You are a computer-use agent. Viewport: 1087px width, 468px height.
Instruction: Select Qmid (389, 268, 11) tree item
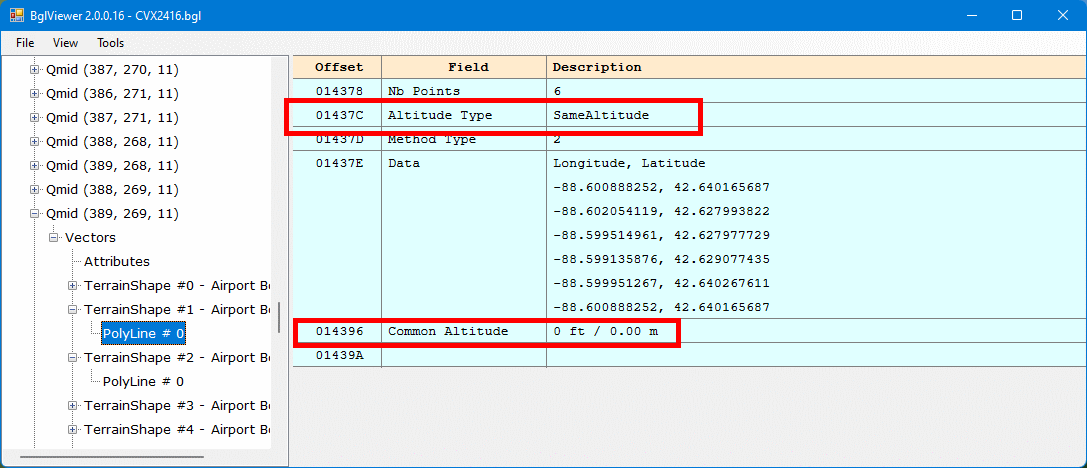click(x=112, y=166)
